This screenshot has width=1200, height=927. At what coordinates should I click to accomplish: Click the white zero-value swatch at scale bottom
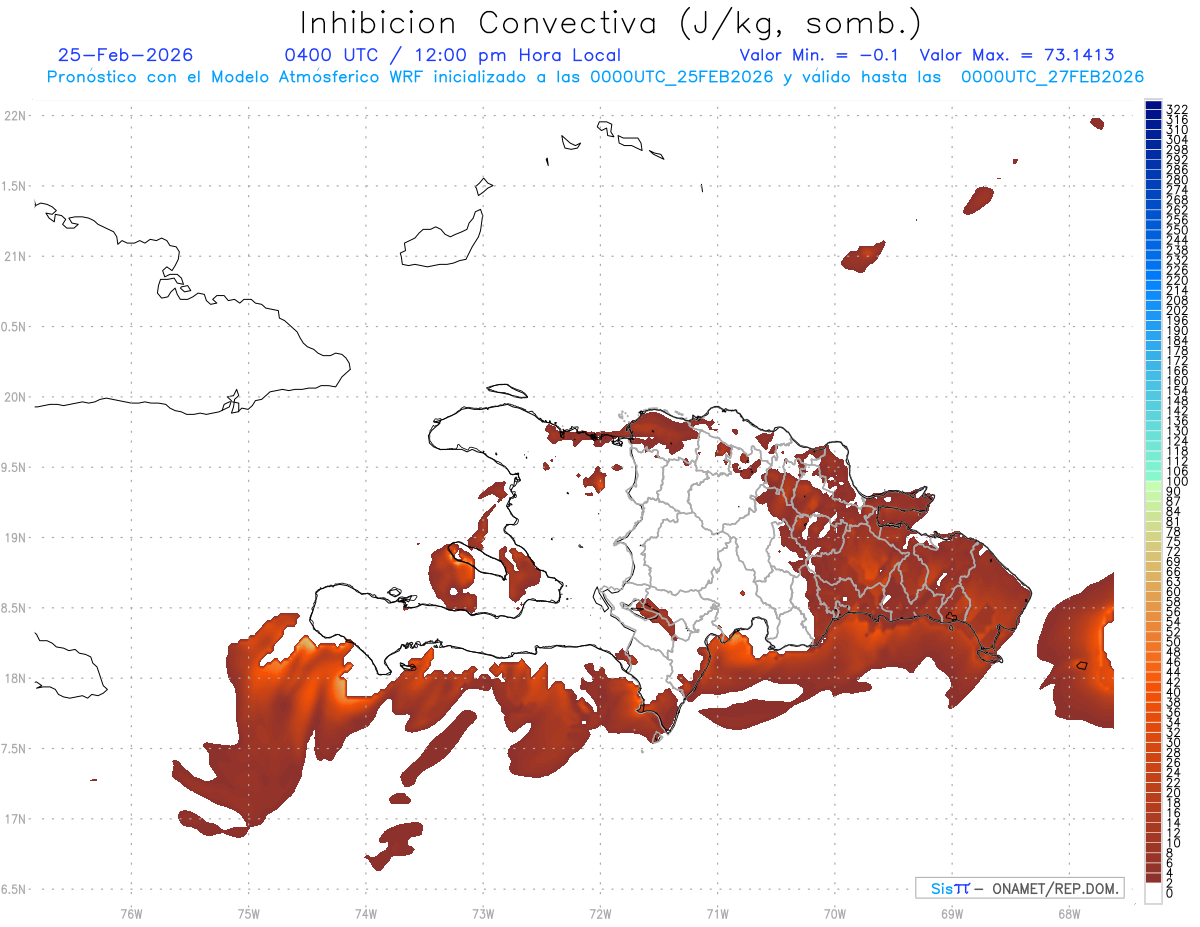pos(1153,894)
